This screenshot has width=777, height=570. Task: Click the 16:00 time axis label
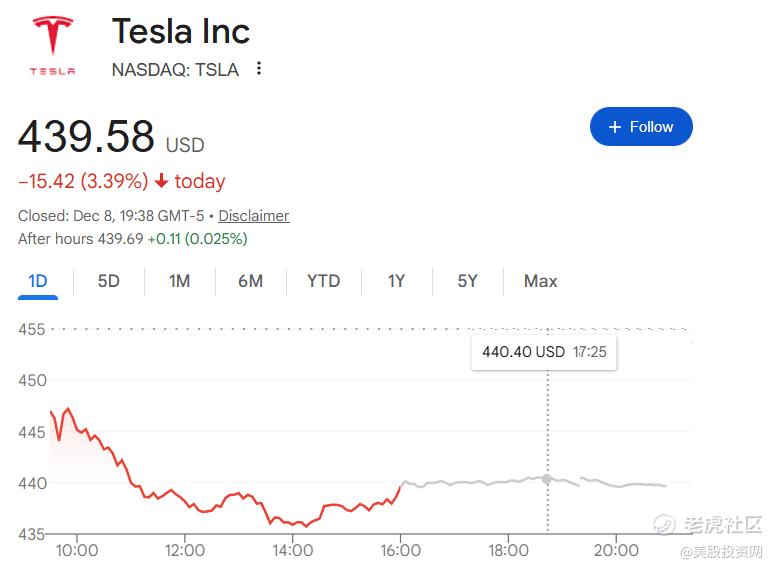[x=400, y=550]
